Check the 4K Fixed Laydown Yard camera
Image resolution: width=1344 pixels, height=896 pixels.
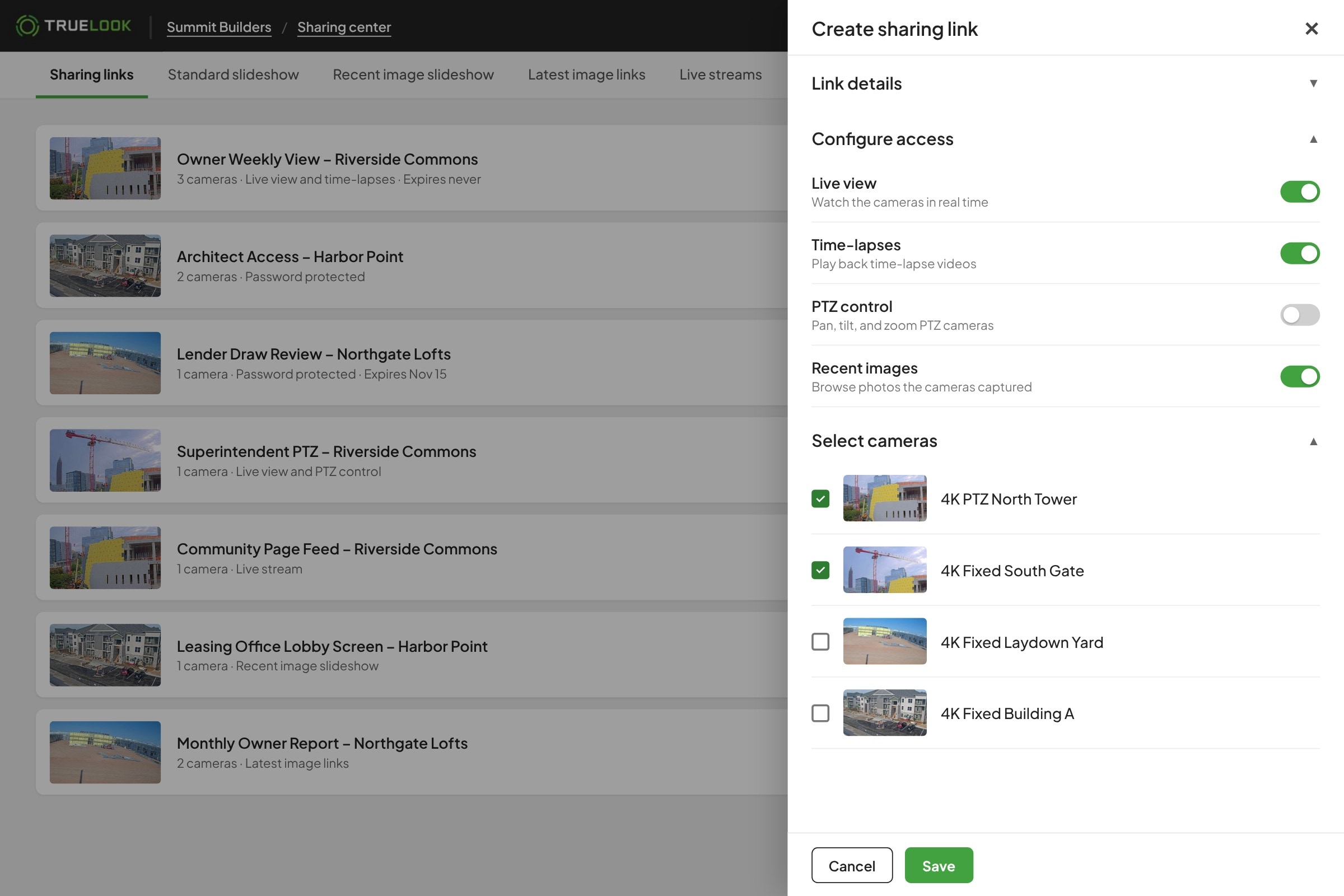[x=820, y=642]
